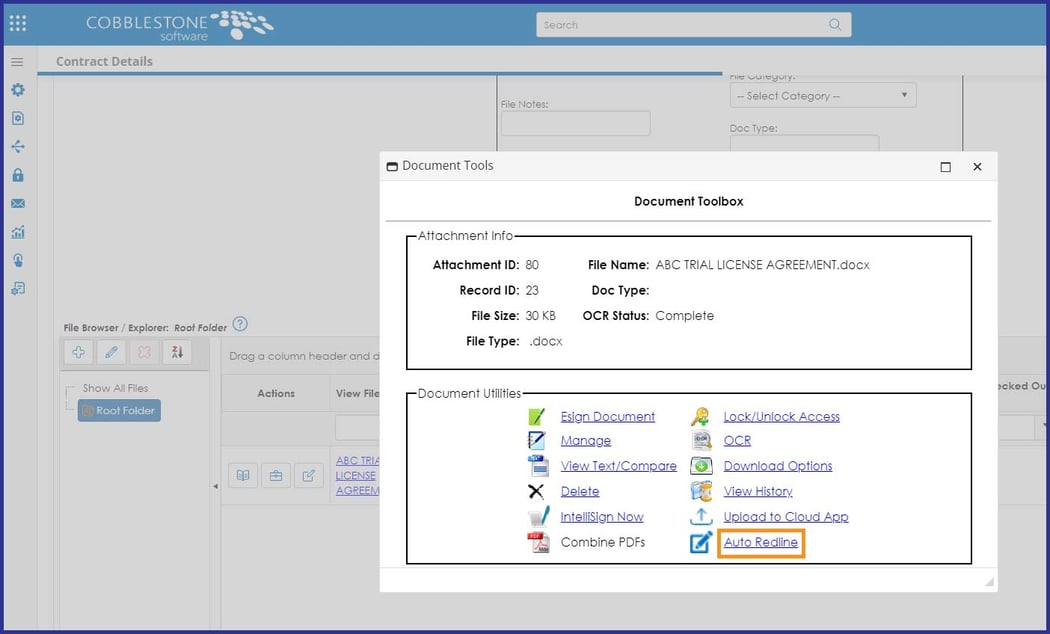The image size is (1050, 634).
Task: Open the hamburger menu below the logo
Action: tap(16, 61)
